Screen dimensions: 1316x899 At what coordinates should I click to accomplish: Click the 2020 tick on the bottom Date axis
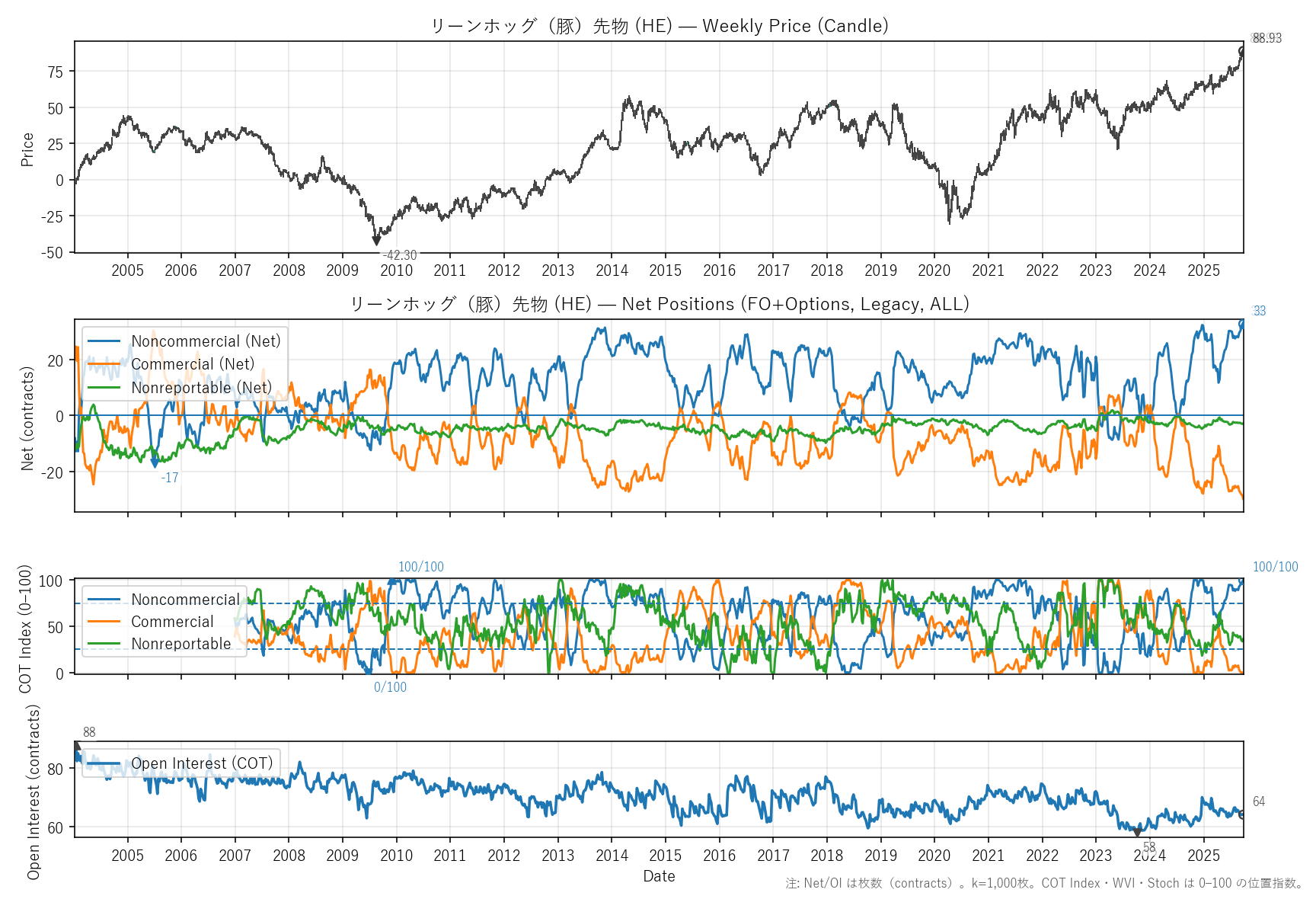pos(934,856)
